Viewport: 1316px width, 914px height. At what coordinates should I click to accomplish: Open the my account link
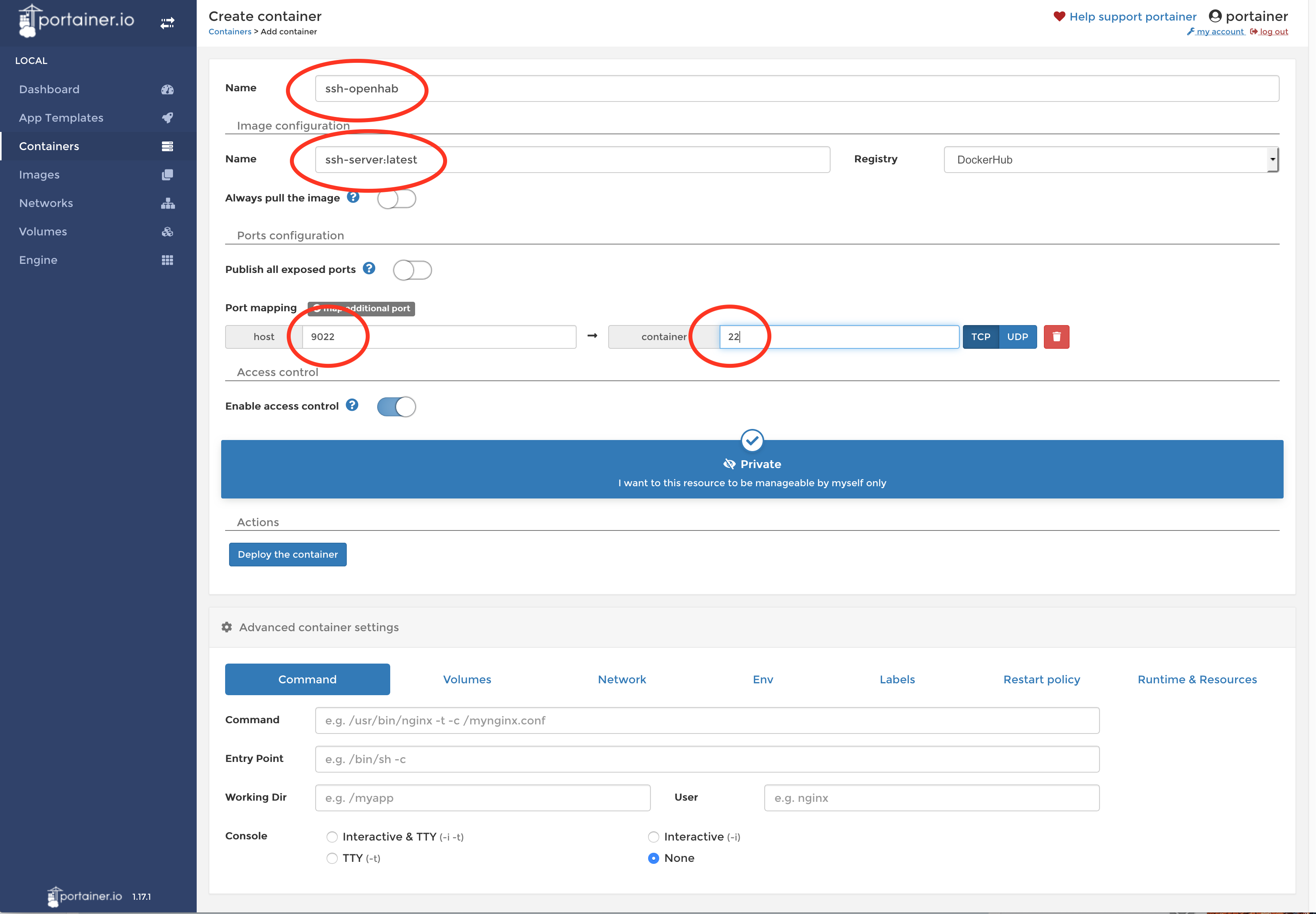coord(1216,32)
